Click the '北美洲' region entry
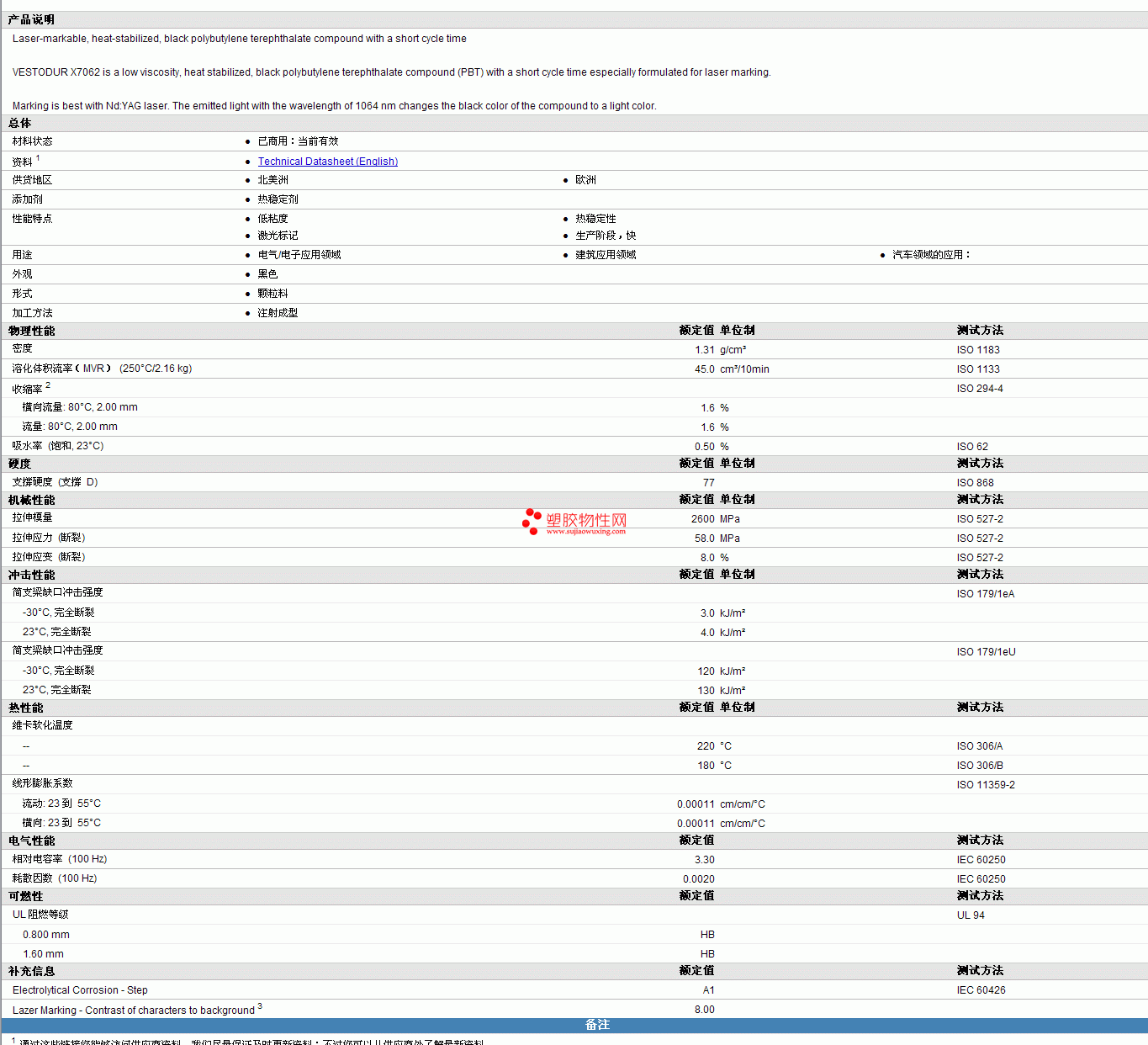This screenshot has height=1045, width=1148. point(272,180)
